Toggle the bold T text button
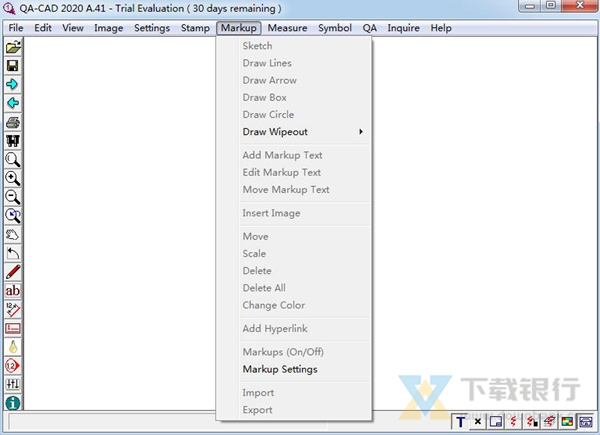 click(460, 423)
